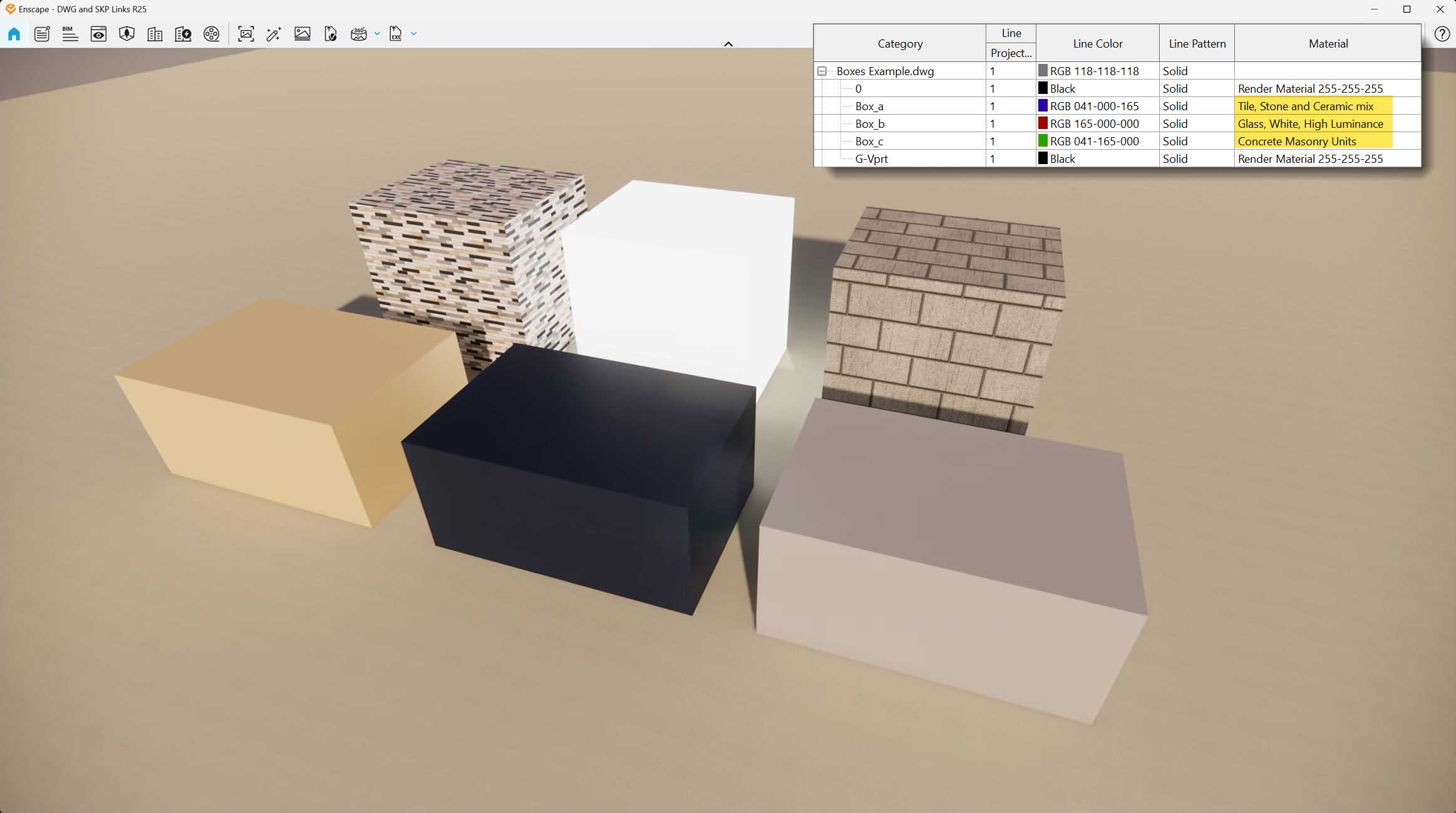Take a screenshot with the render image icon
The width and height of the screenshot is (1456, 813).
click(245, 34)
